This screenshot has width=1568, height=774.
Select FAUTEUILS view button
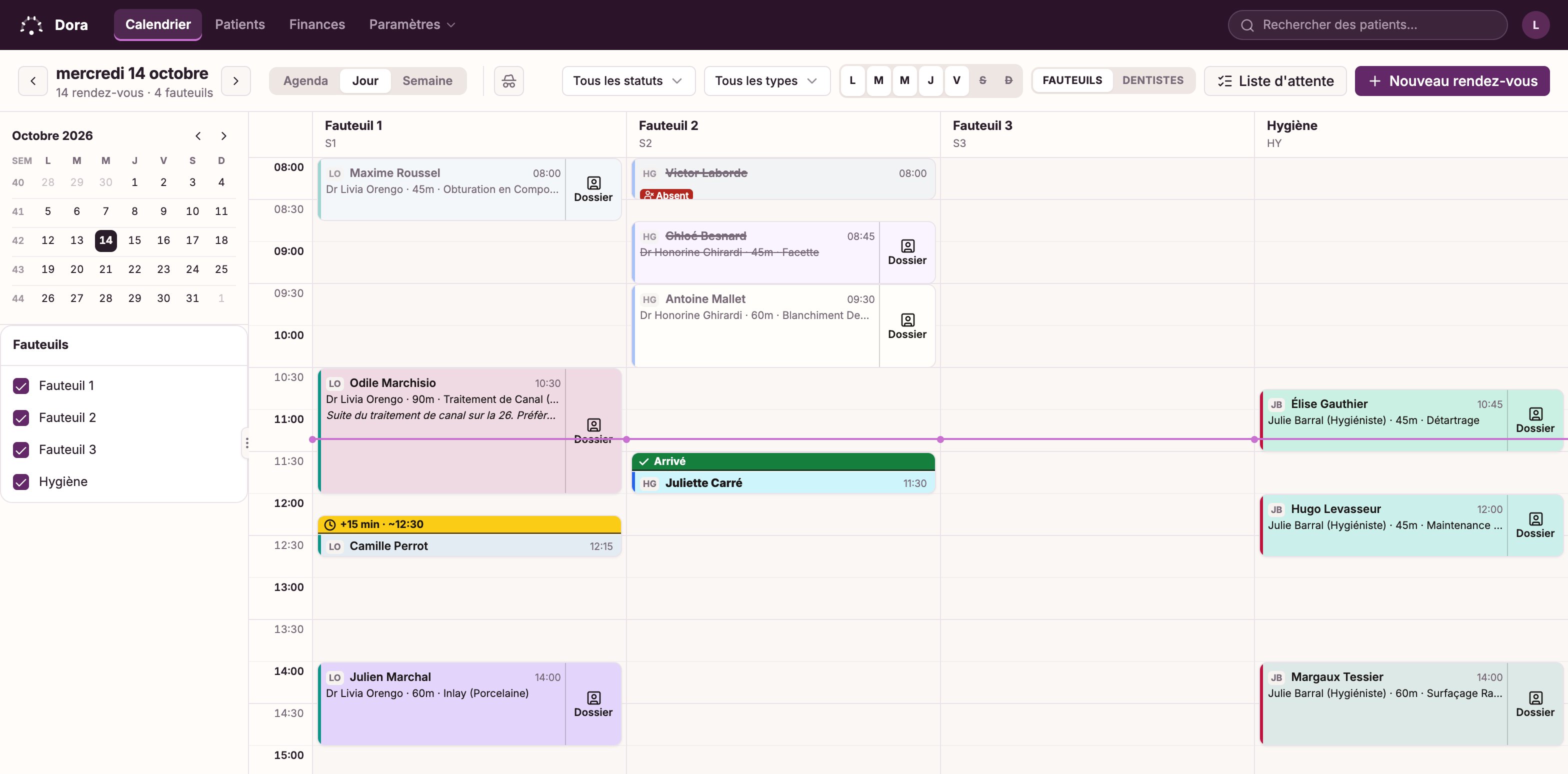tap(1072, 80)
